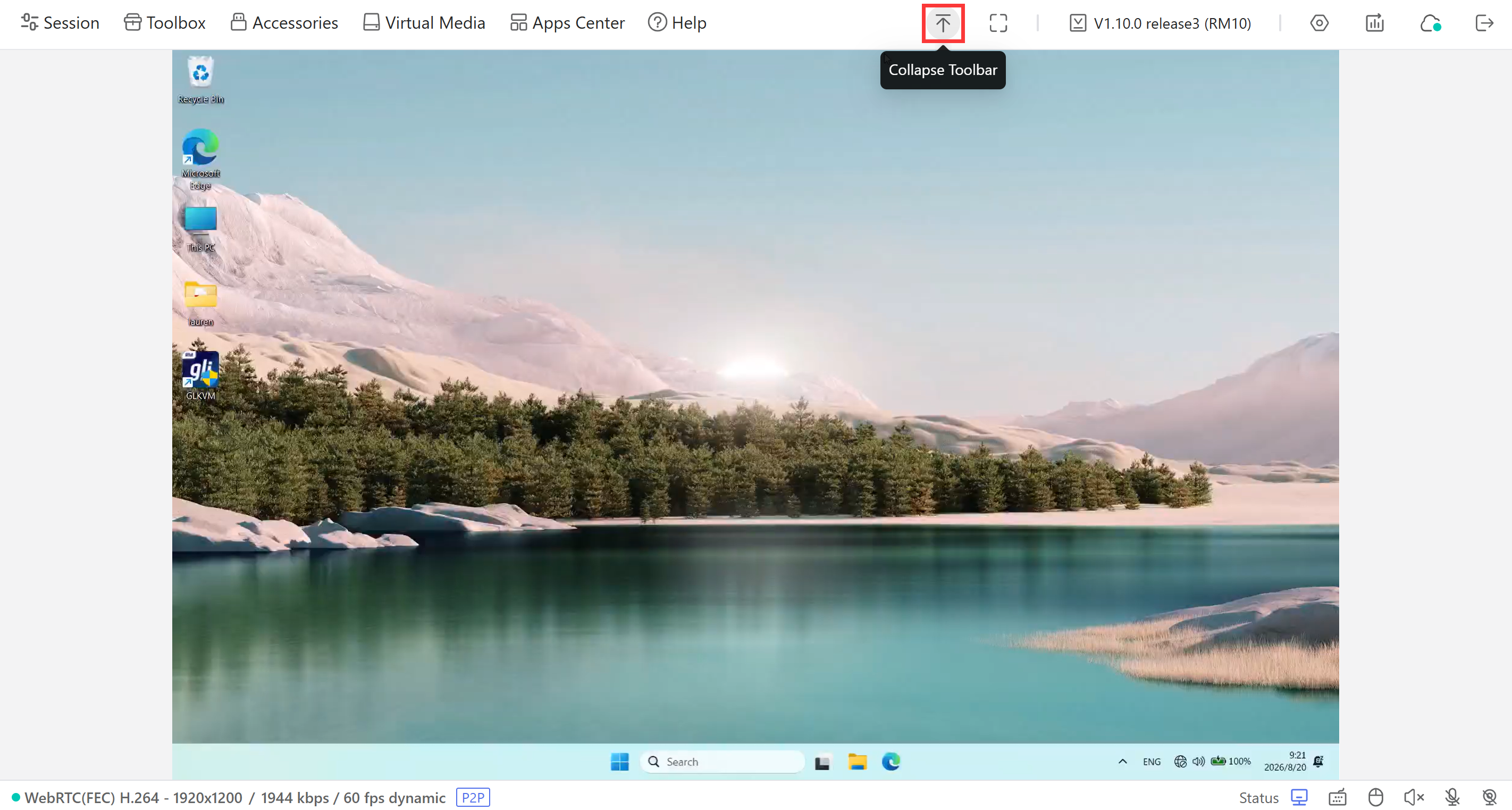Screen dimensions: 1512x810
Task: Select the This PC desktop icon
Action: pyautogui.click(x=201, y=229)
